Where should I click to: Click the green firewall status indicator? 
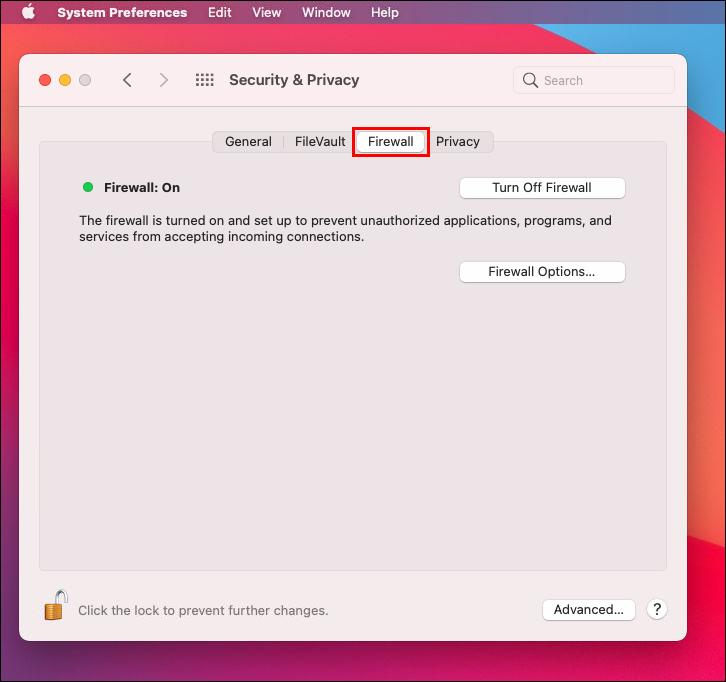pyautogui.click(x=88, y=187)
